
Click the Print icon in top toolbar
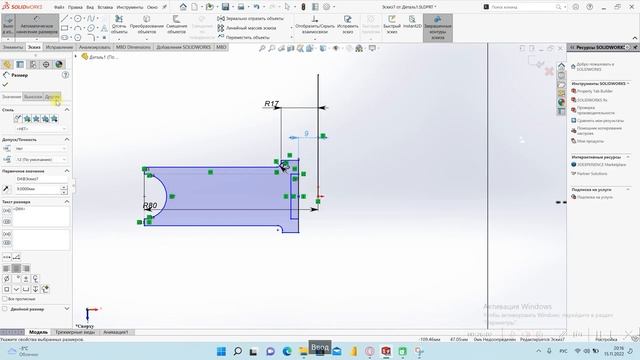[x=241, y=7]
